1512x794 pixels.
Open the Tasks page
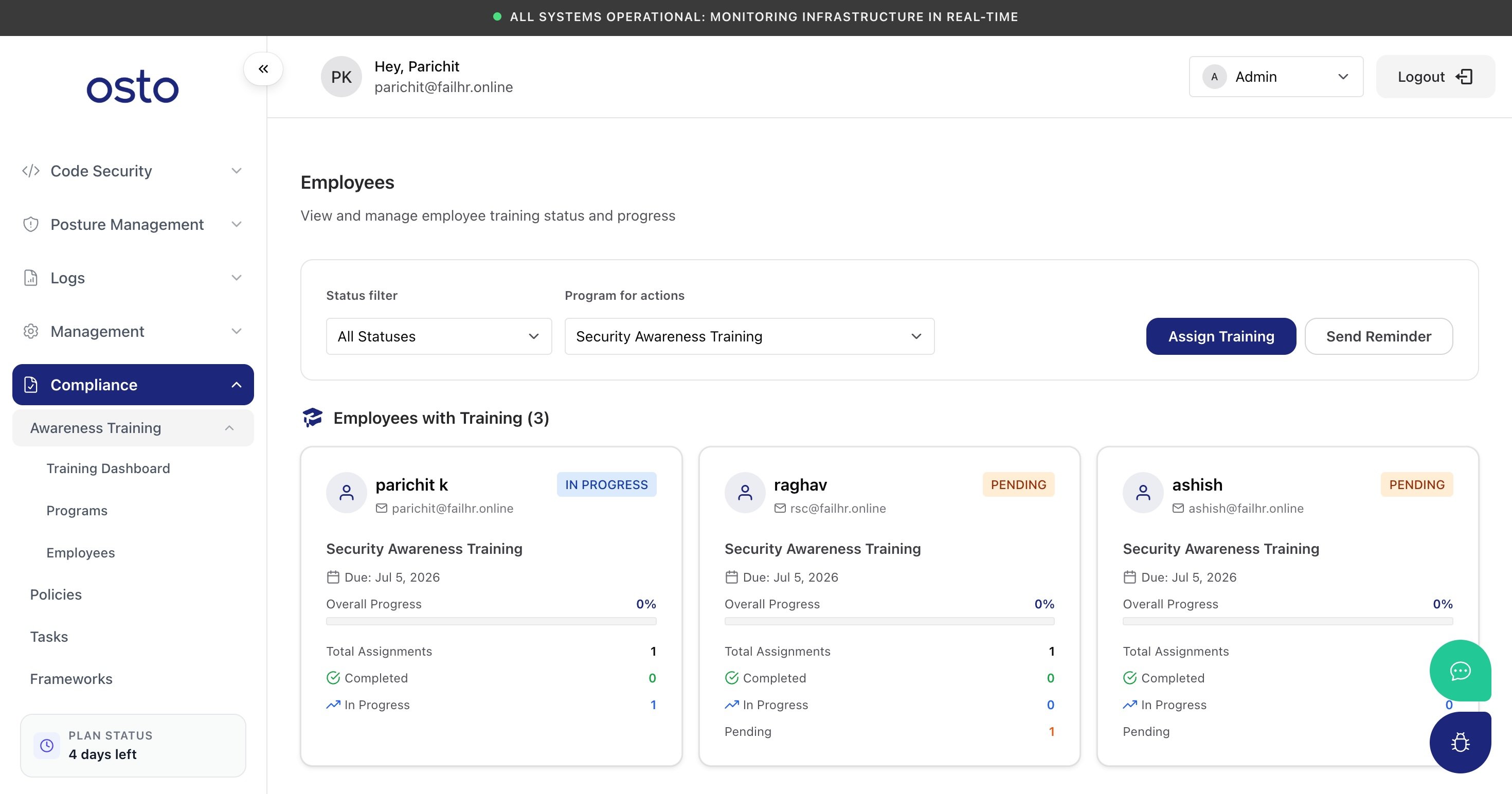[49, 637]
